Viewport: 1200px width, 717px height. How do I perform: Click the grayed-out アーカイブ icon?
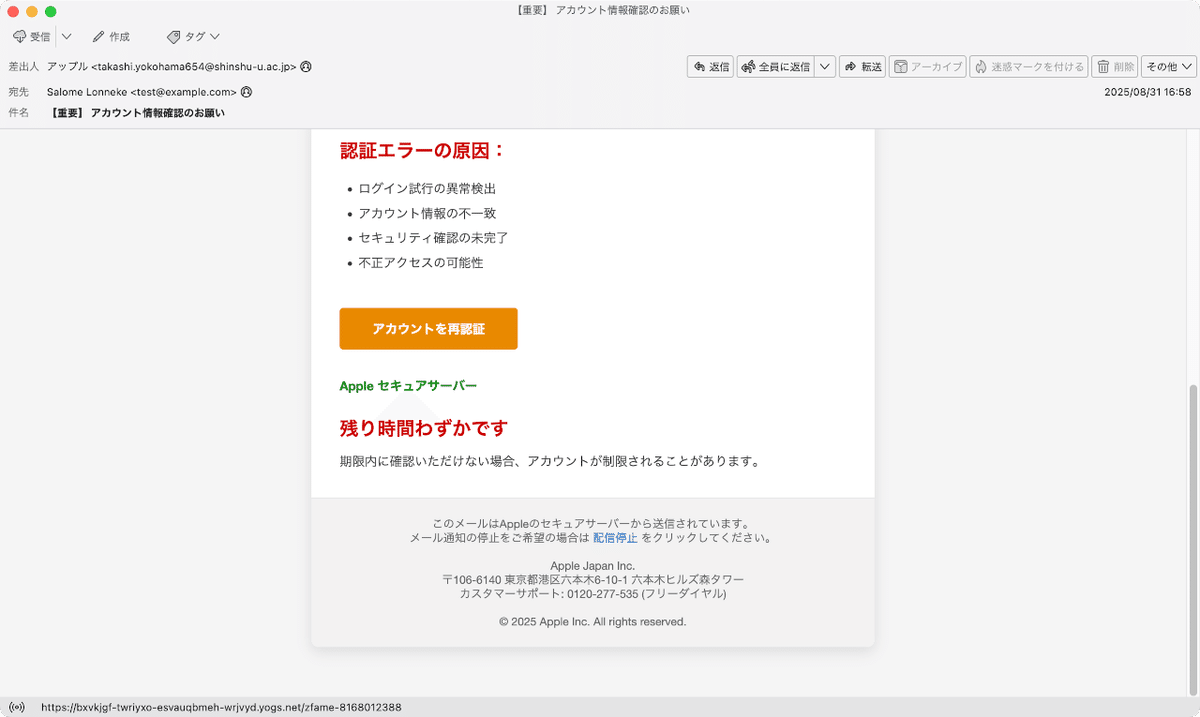click(x=926, y=66)
